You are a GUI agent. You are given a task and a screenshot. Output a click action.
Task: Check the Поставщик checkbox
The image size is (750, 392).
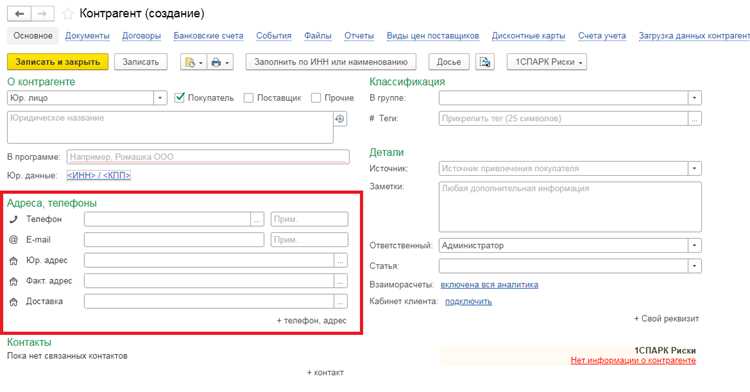[x=248, y=98]
